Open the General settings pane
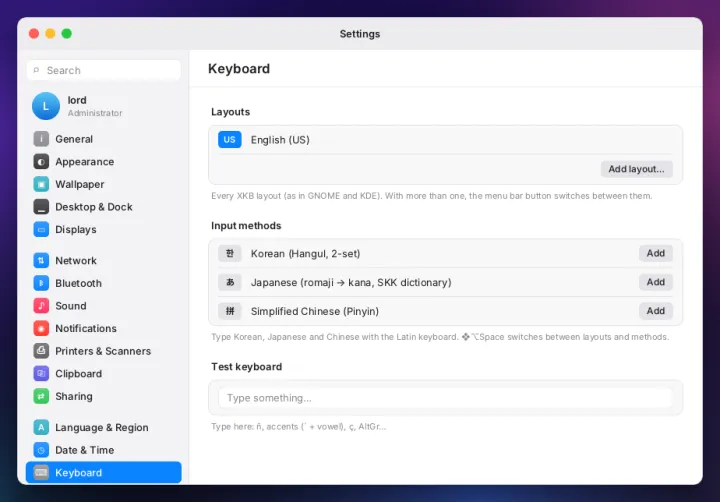 coord(104,139)
